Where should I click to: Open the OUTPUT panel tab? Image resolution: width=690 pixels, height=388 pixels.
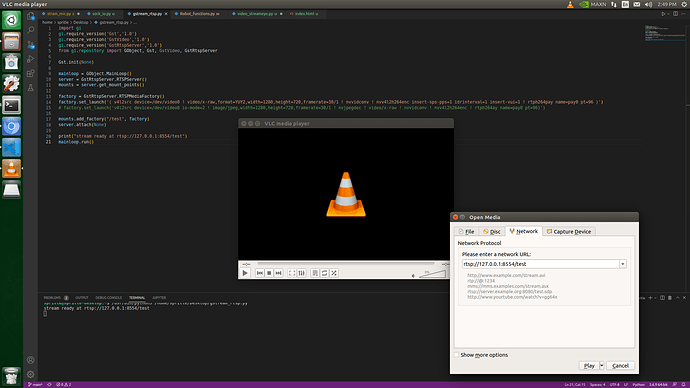[81, 298]
